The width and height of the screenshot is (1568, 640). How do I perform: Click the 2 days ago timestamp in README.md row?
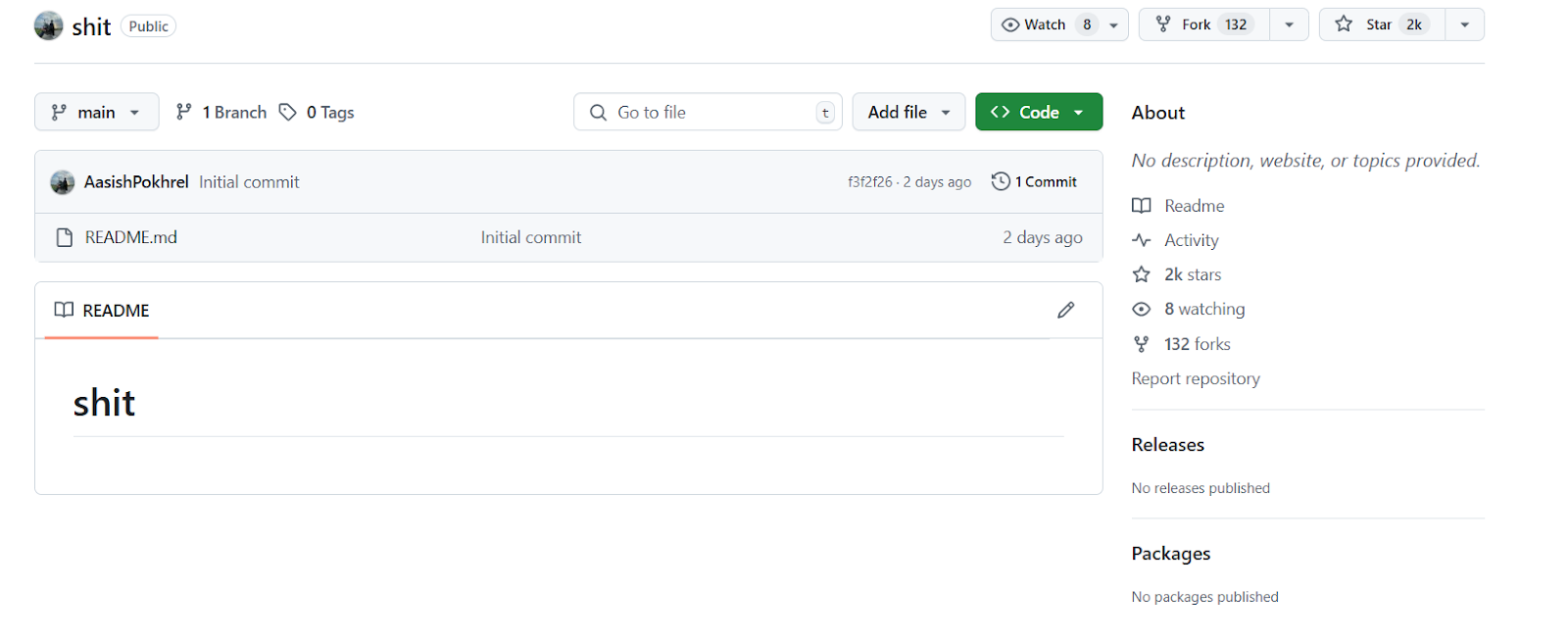[x=1043, y=237]
